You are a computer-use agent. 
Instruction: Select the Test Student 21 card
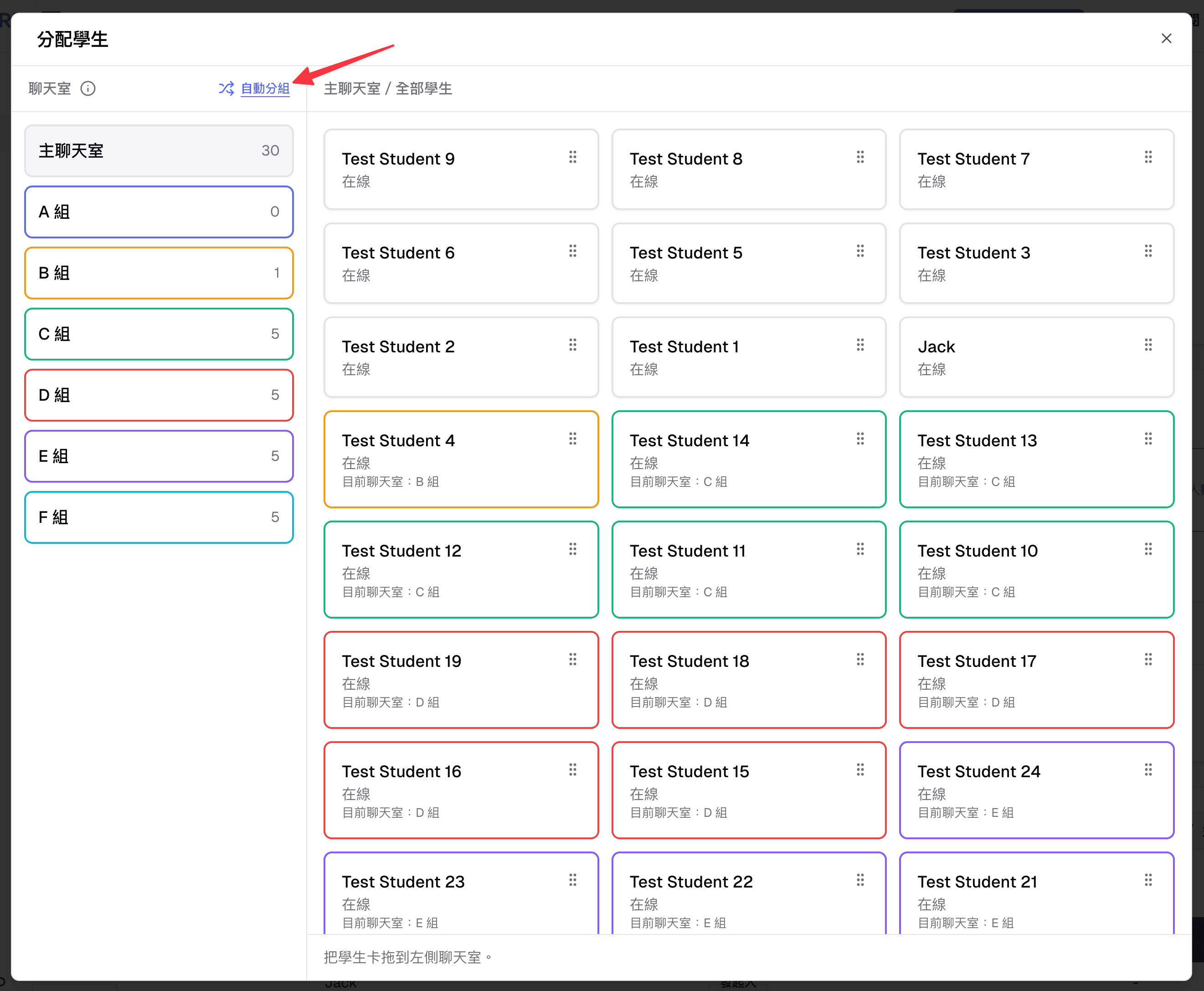(x=1037, y=893)
